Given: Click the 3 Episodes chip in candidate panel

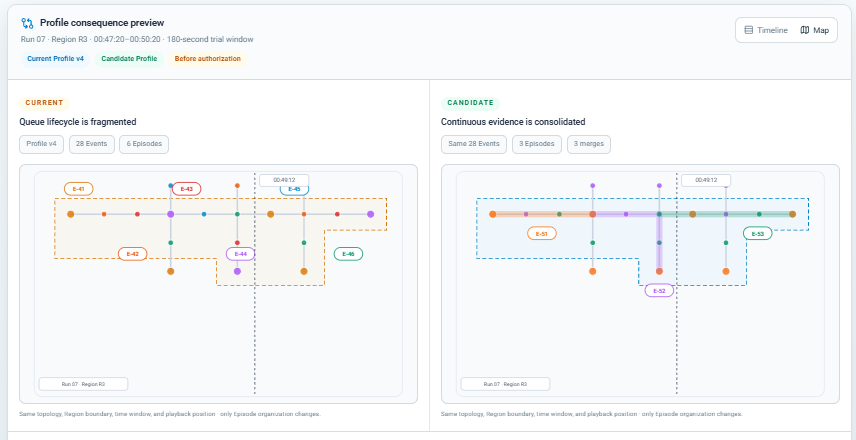Looking at the screenshot, I should point(537,144).
